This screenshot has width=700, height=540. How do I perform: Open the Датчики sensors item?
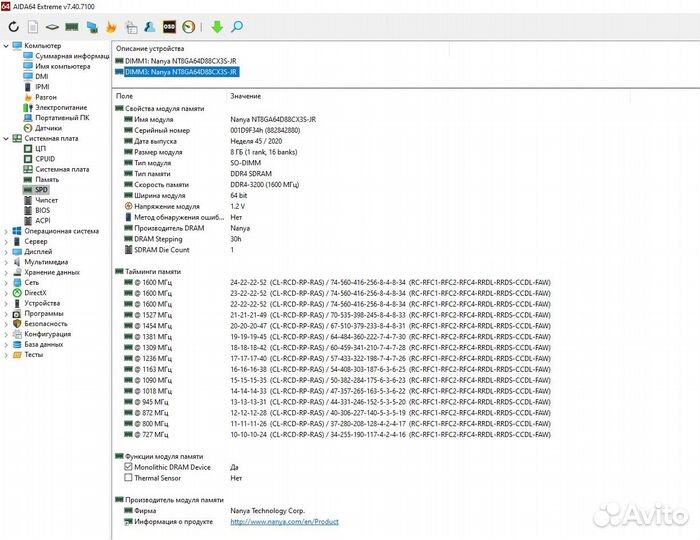[48, 128]
